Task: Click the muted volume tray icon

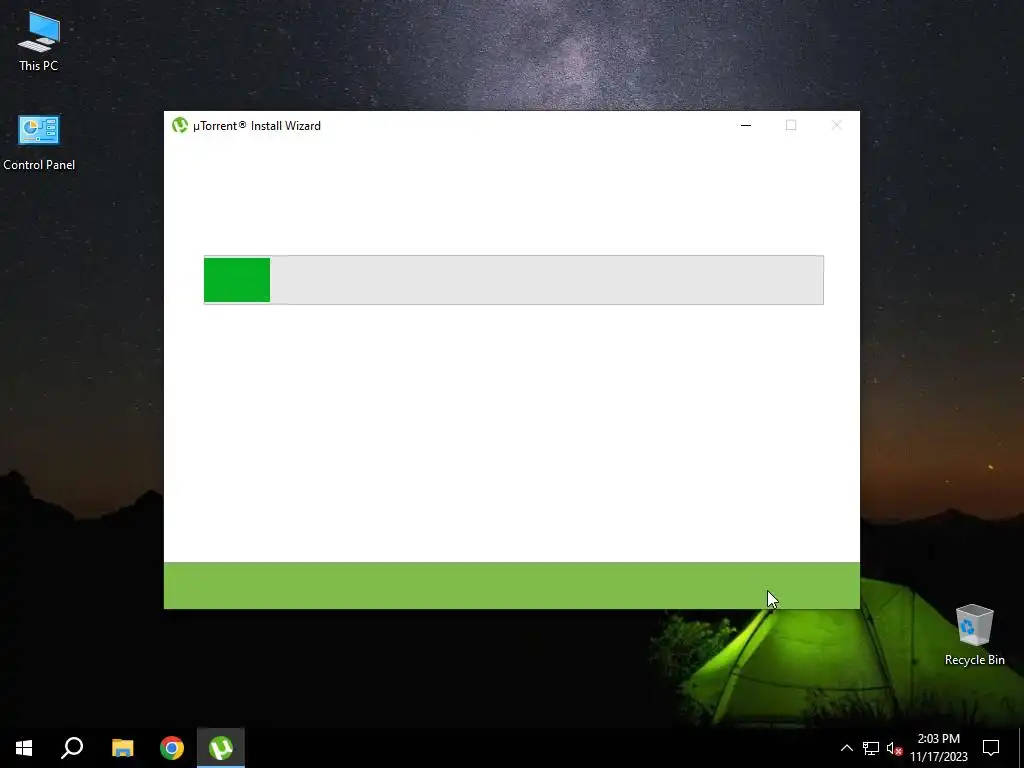Action: (894, 748)
